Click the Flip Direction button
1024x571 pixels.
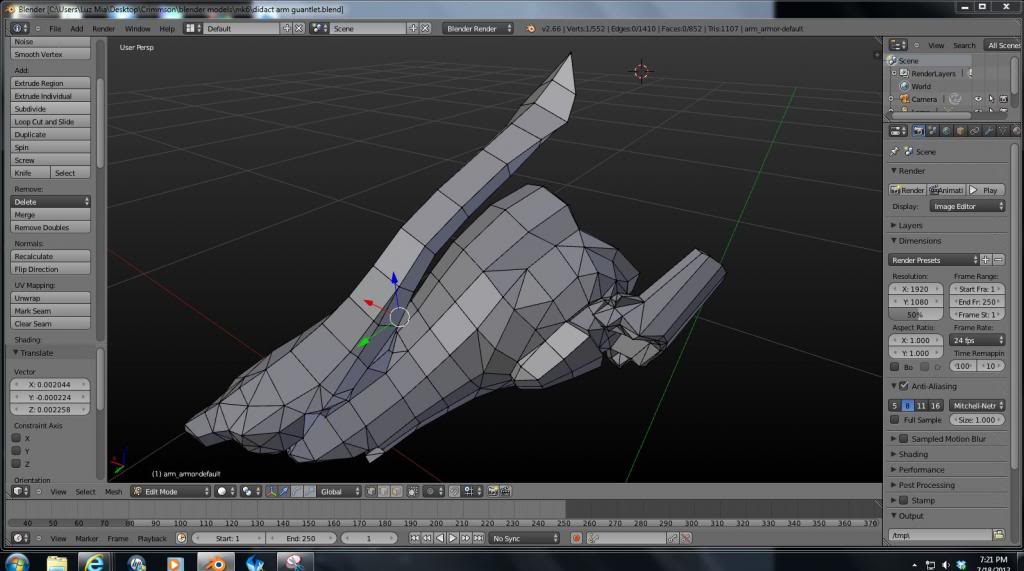(50, 269)
